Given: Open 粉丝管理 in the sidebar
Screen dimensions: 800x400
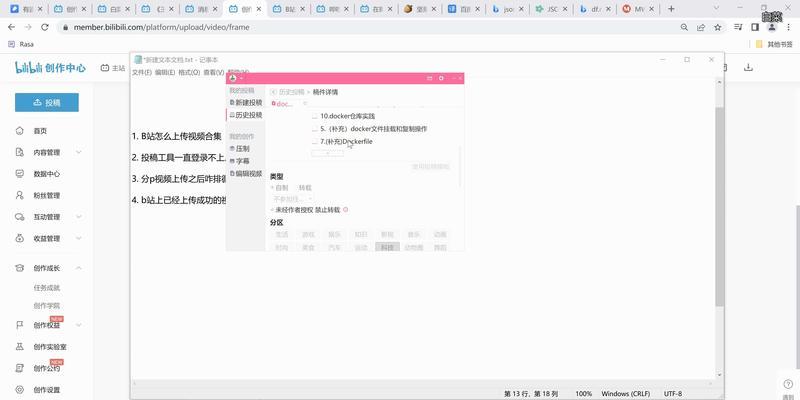Looking at the screenshot, I should pyautogui.click(x=46, y=195).
